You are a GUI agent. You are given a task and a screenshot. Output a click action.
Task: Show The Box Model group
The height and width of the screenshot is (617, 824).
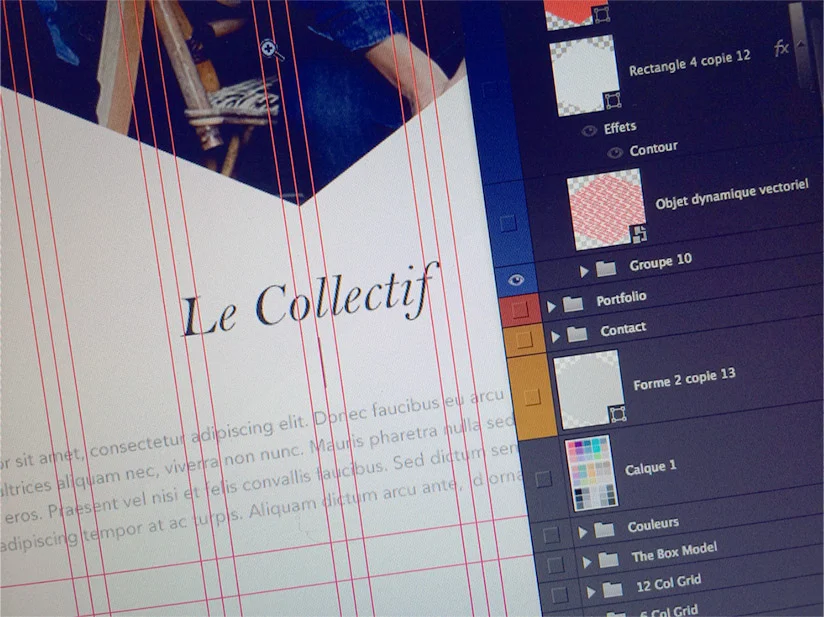tap(554, 565)
